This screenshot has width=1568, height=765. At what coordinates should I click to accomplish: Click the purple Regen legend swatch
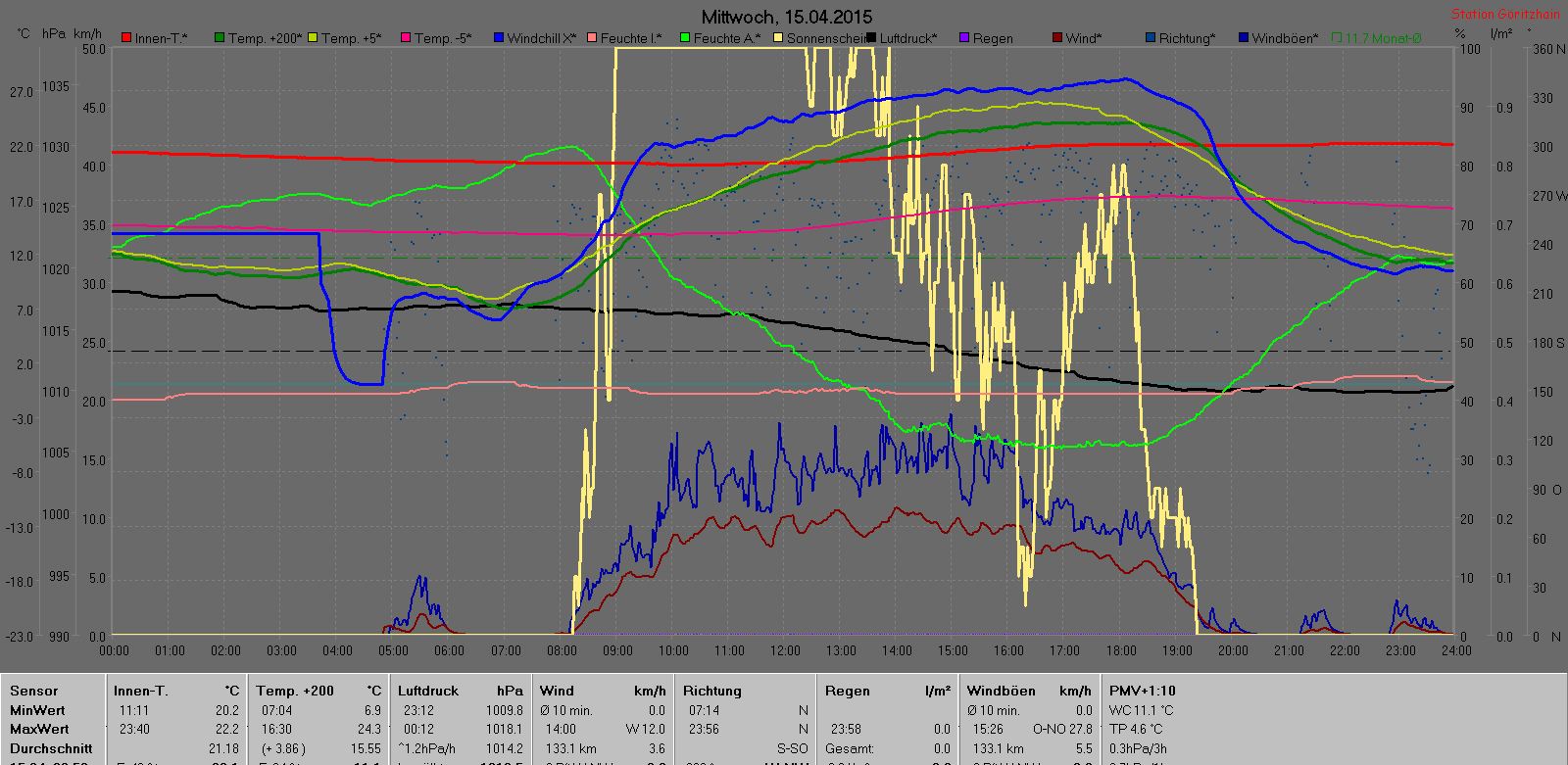pos(964,38)
